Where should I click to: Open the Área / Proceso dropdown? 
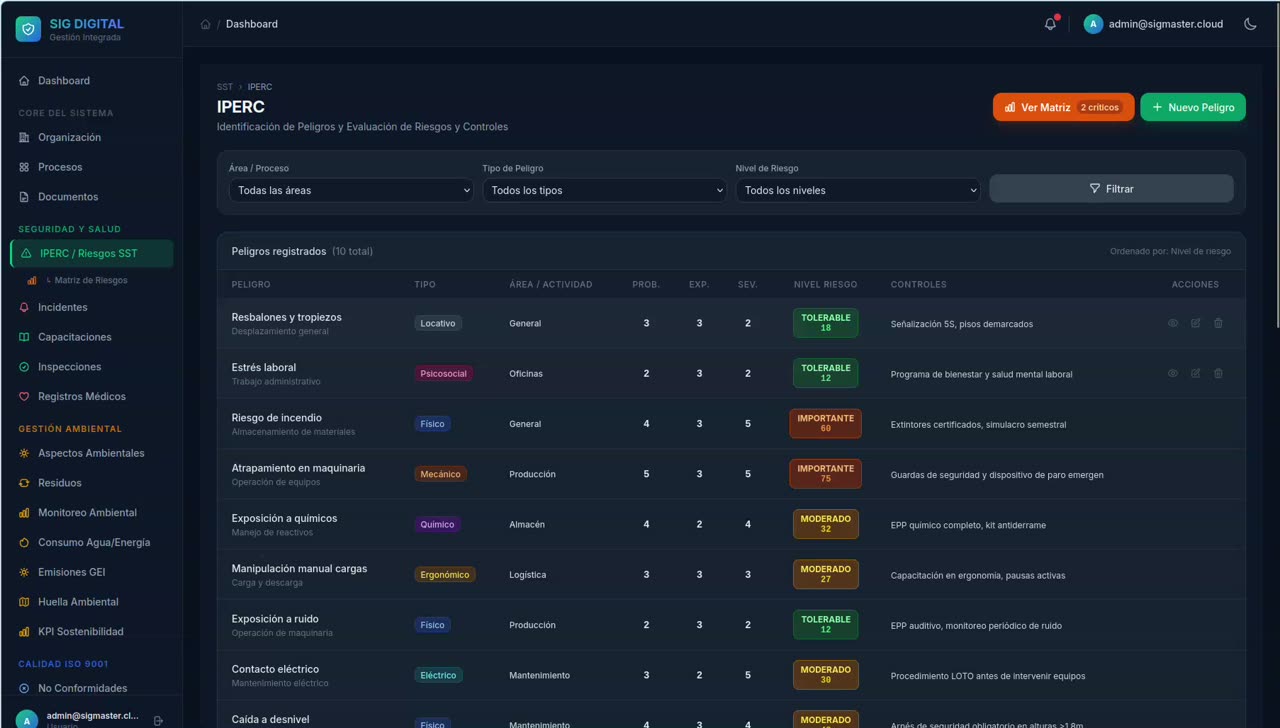coord(351,190)
